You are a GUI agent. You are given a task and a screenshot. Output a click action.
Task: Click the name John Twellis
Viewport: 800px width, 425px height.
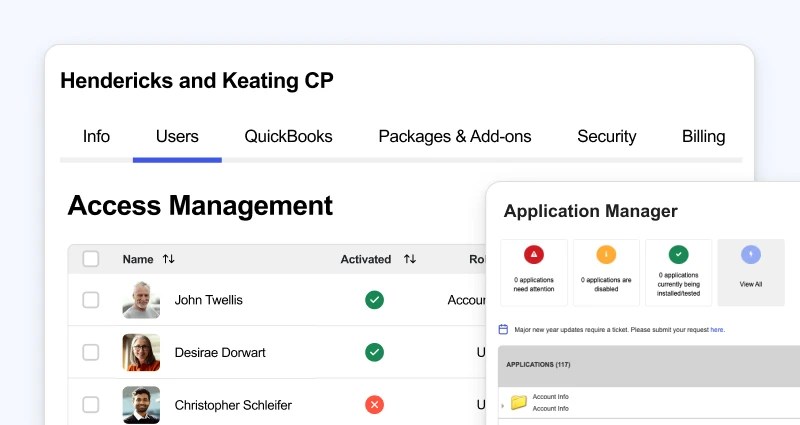point(208,300)
